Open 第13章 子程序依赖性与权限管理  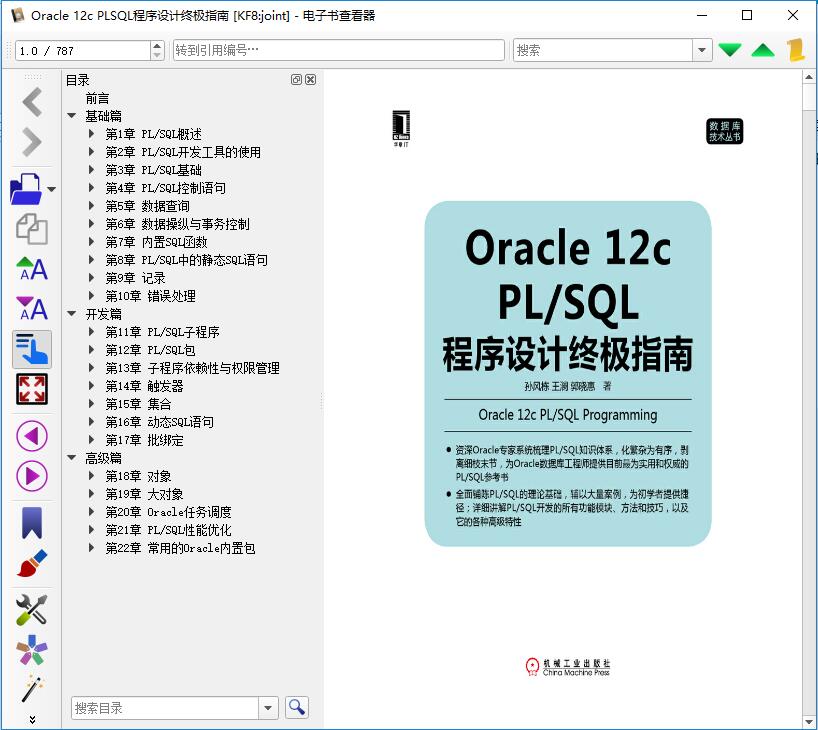pos(193,368)
